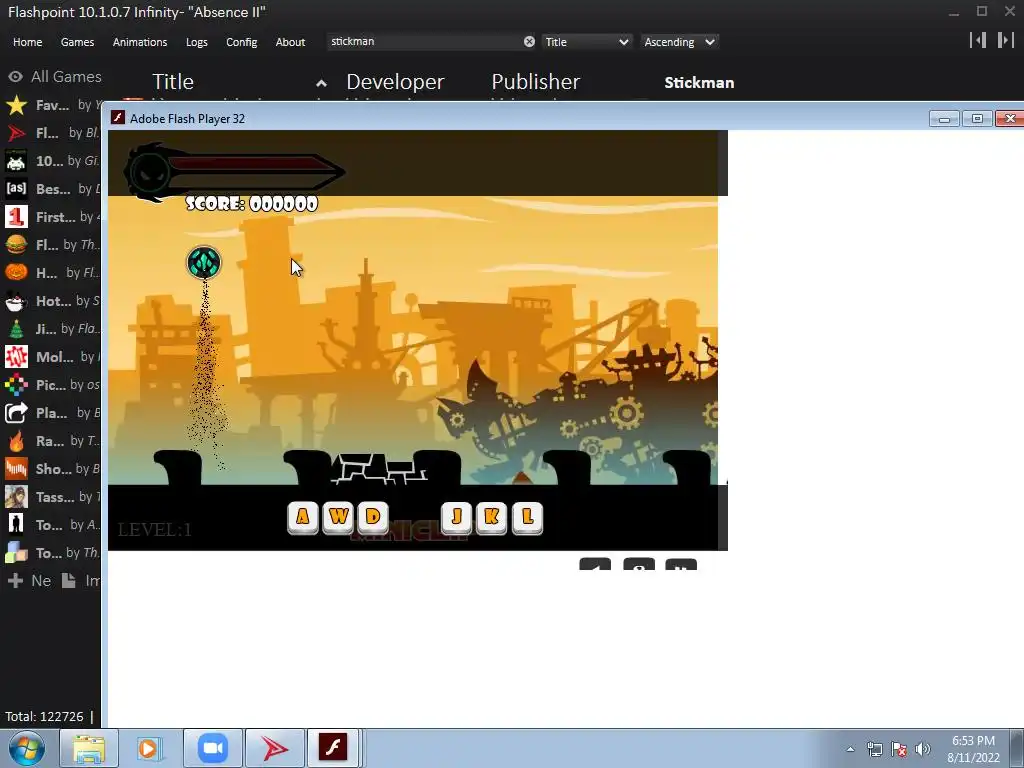Click the D key button in game
Viewport: 1024px width, 768px height.
373,518
